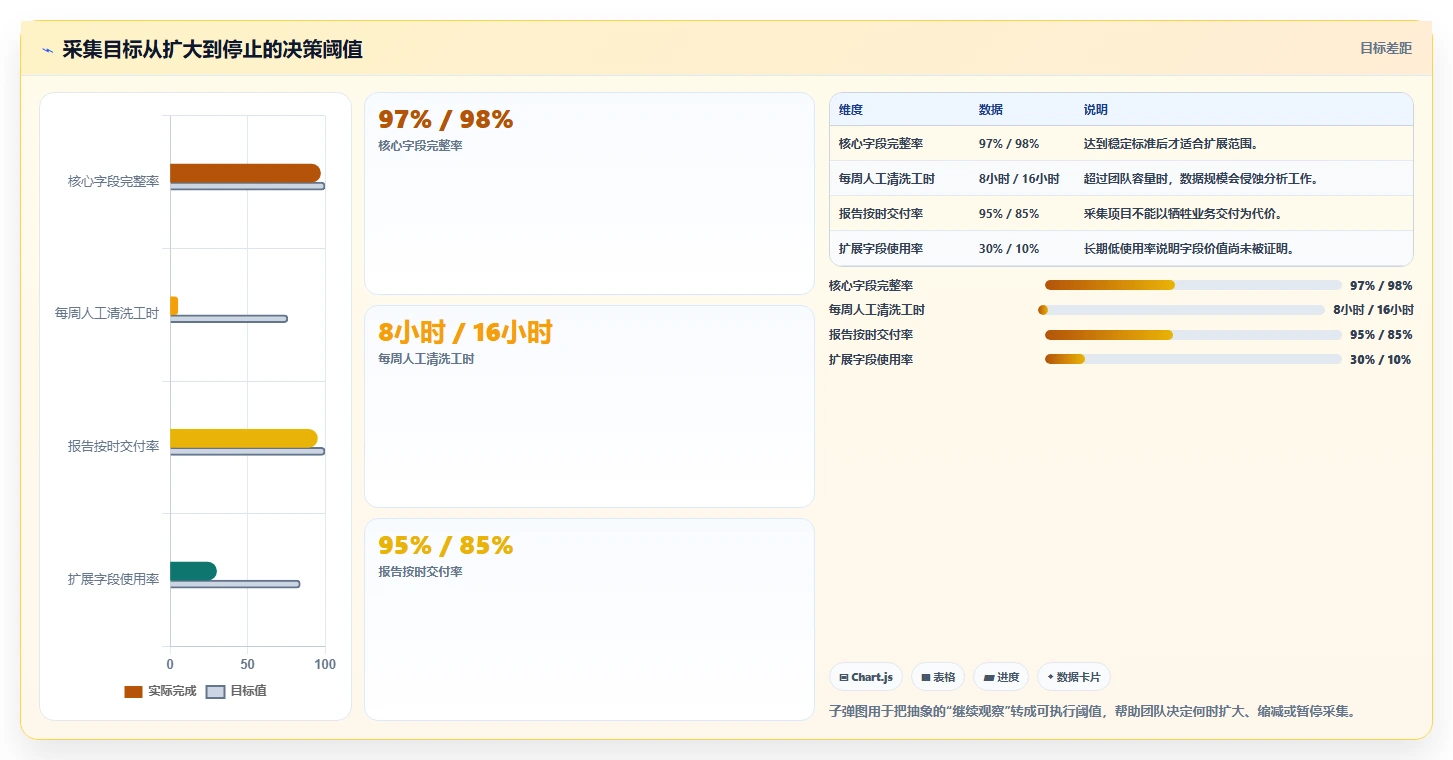Image resolution: width=1453 pixels, height=760 pixels.
Task: Click the 报告按时交付率 progress bar
Action: coord(1193,335)
